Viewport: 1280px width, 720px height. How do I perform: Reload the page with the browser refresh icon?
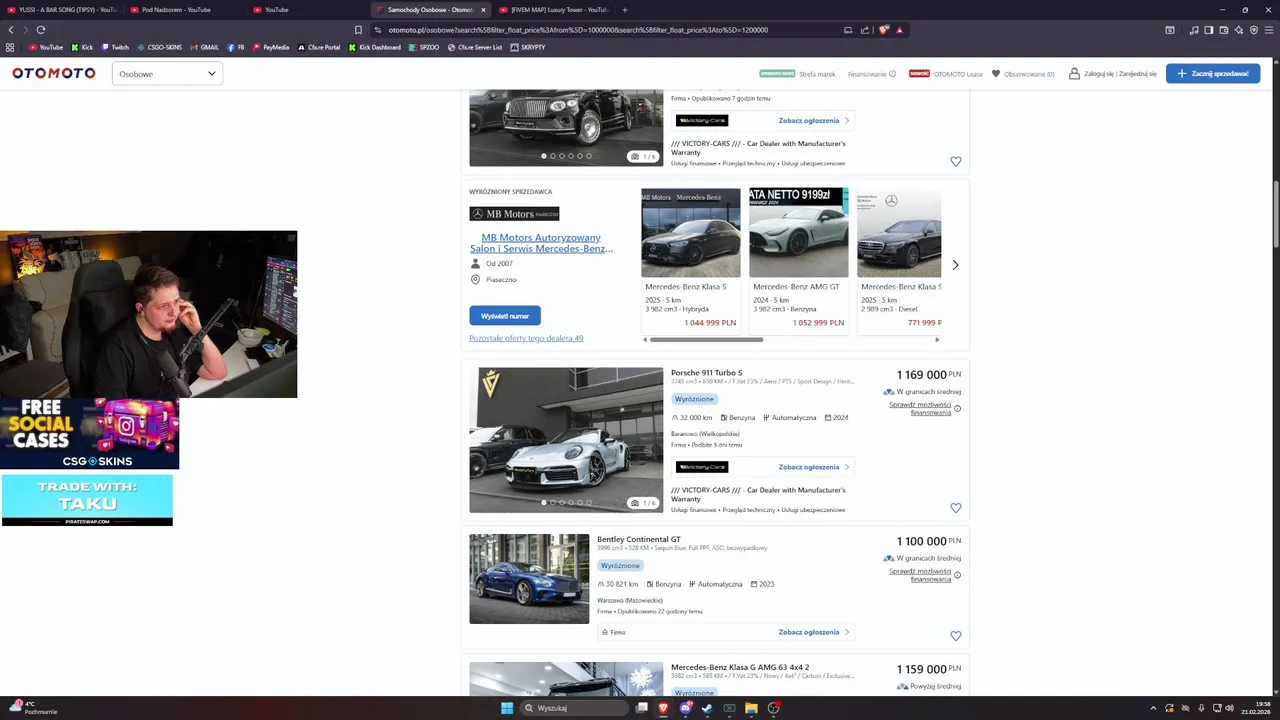click(40, 30)
